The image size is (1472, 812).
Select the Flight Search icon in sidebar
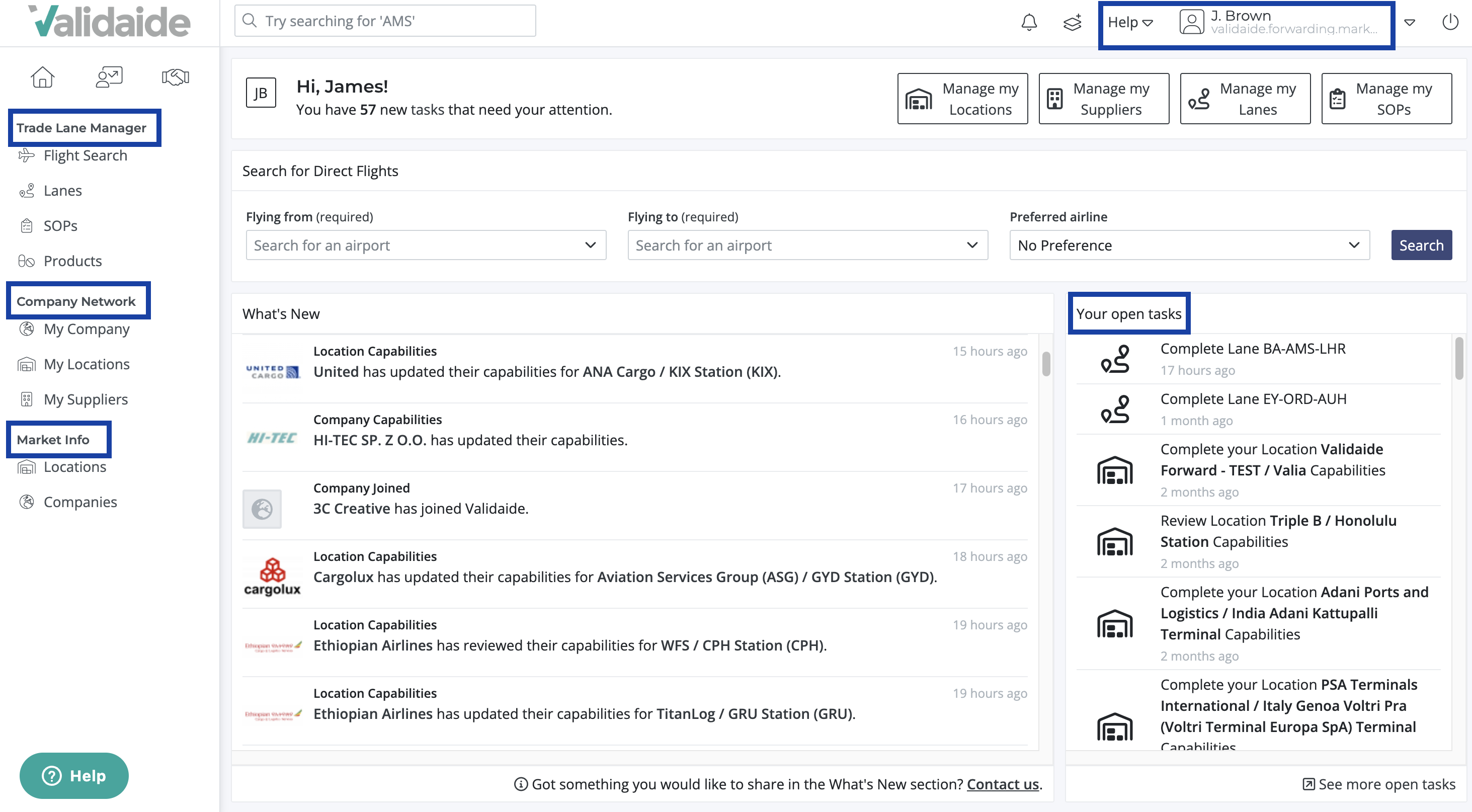click(27, 155)
